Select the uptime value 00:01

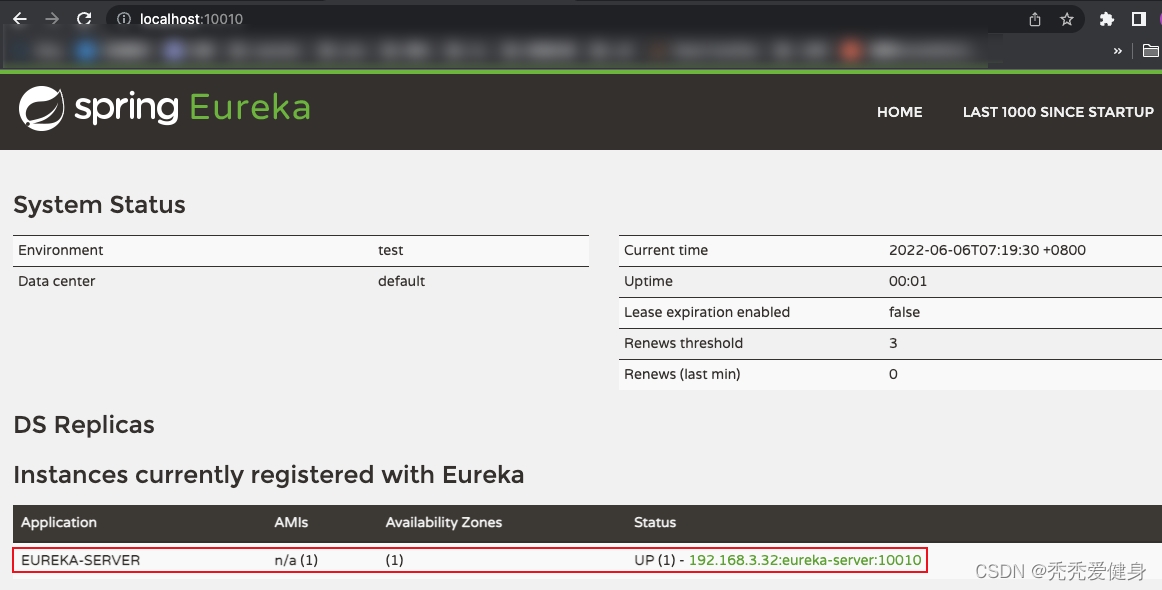tap(908, 282)
